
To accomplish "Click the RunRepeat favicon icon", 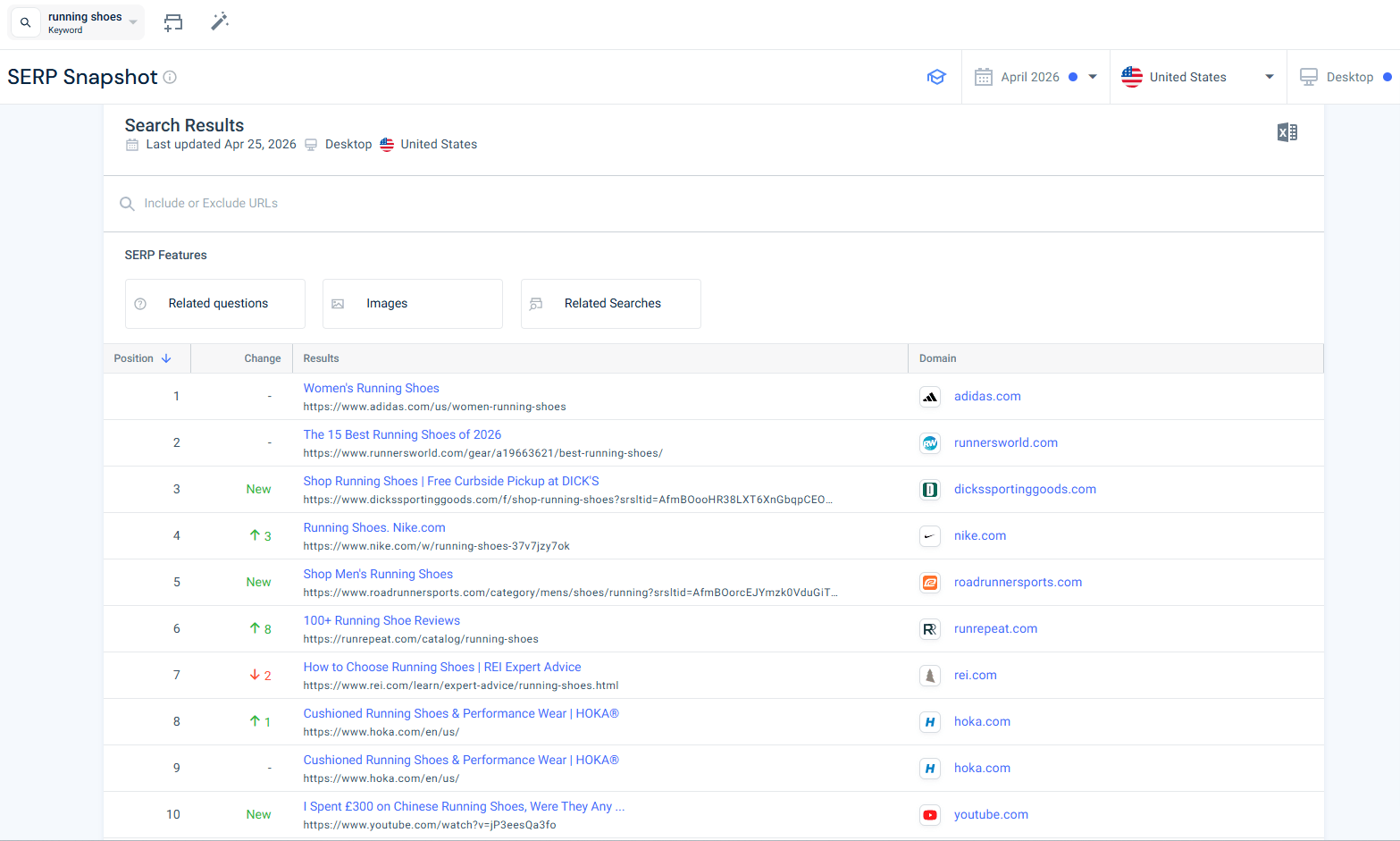I will point(930,629).
